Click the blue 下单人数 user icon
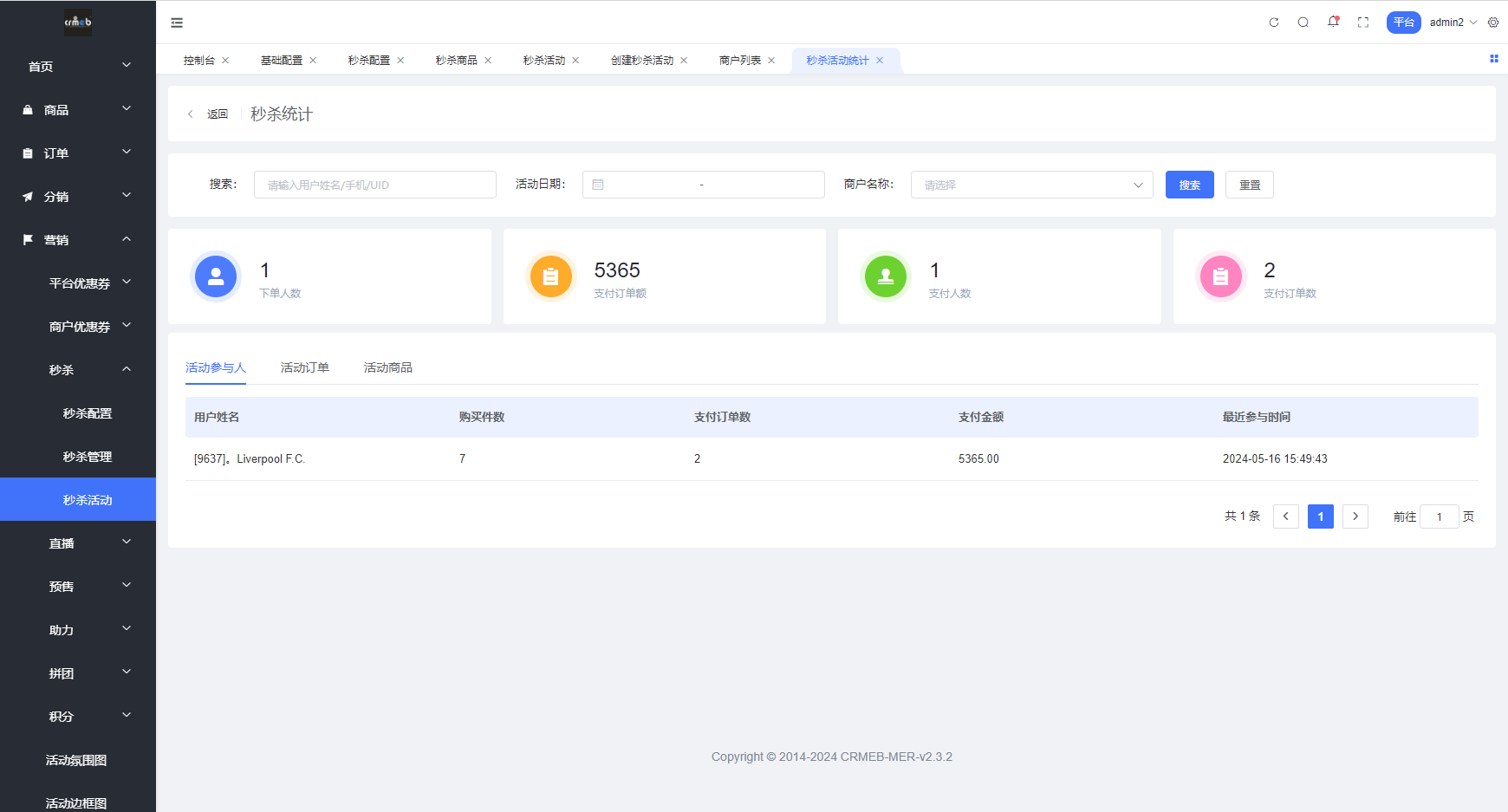Screen dimensions: 1508x812 pyautogui.click(x=216, y=276)
